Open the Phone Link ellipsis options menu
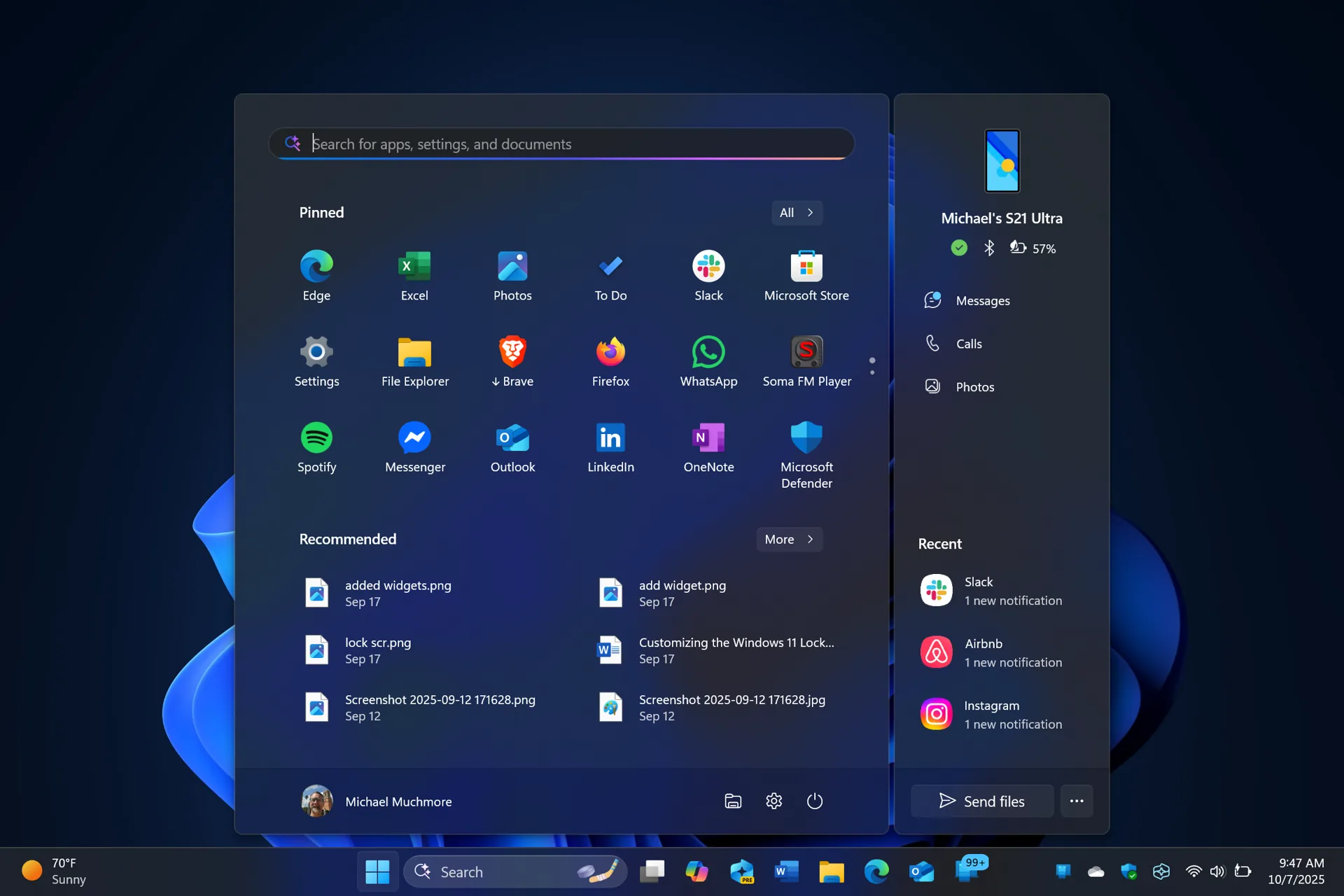This screenshot has width=1344, height=896. tap(1077, 801)
